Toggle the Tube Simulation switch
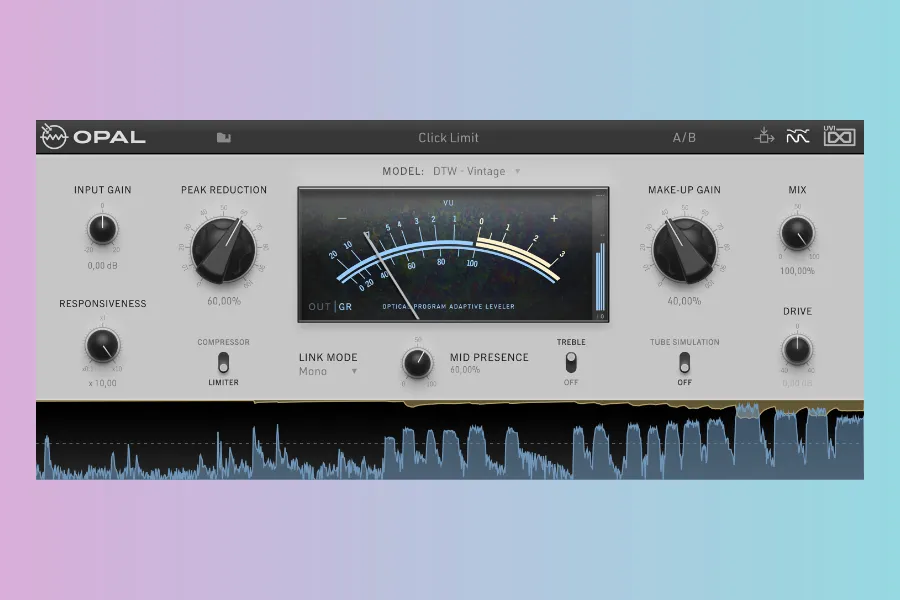 684,362
